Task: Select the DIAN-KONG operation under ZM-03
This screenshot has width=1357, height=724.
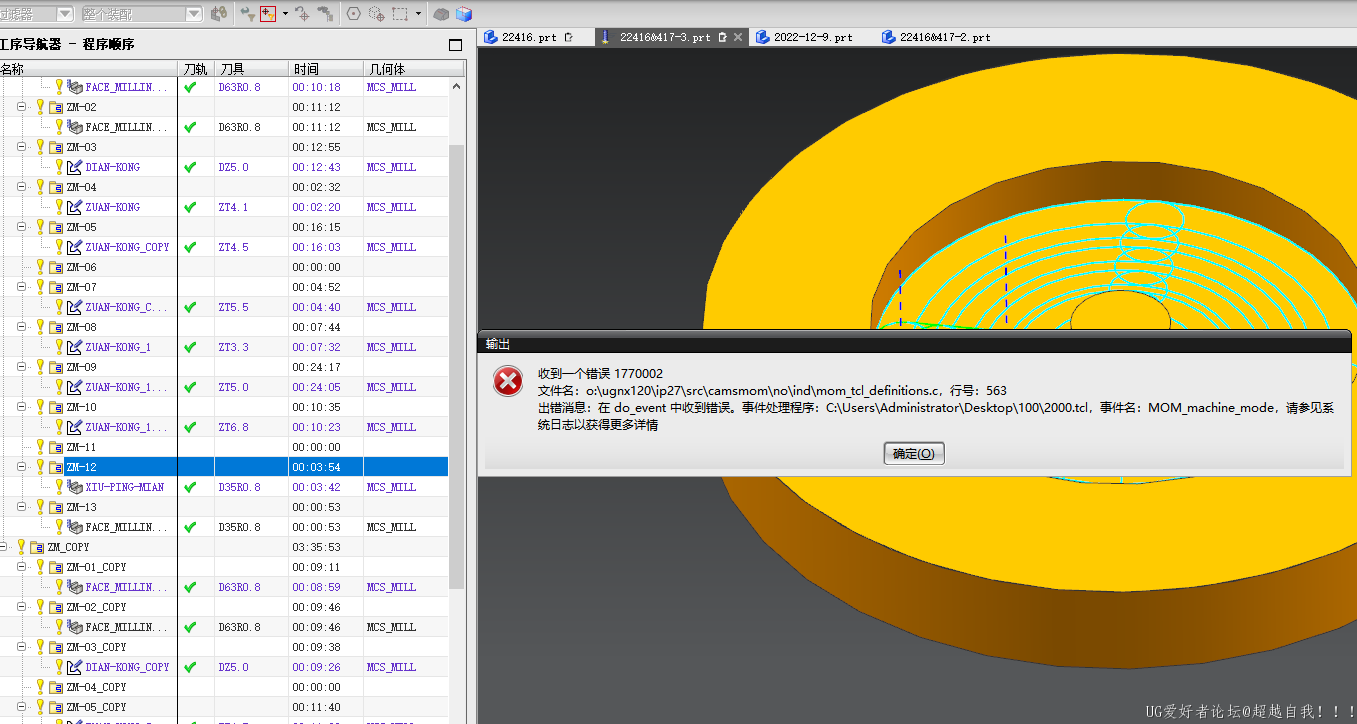Action: pos(113,167)
